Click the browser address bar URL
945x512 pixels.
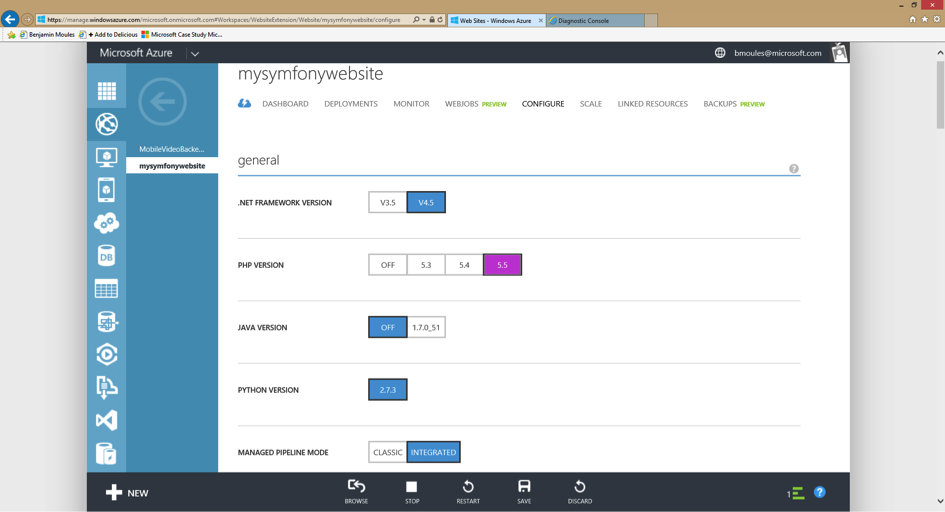(x=223, y=20)
